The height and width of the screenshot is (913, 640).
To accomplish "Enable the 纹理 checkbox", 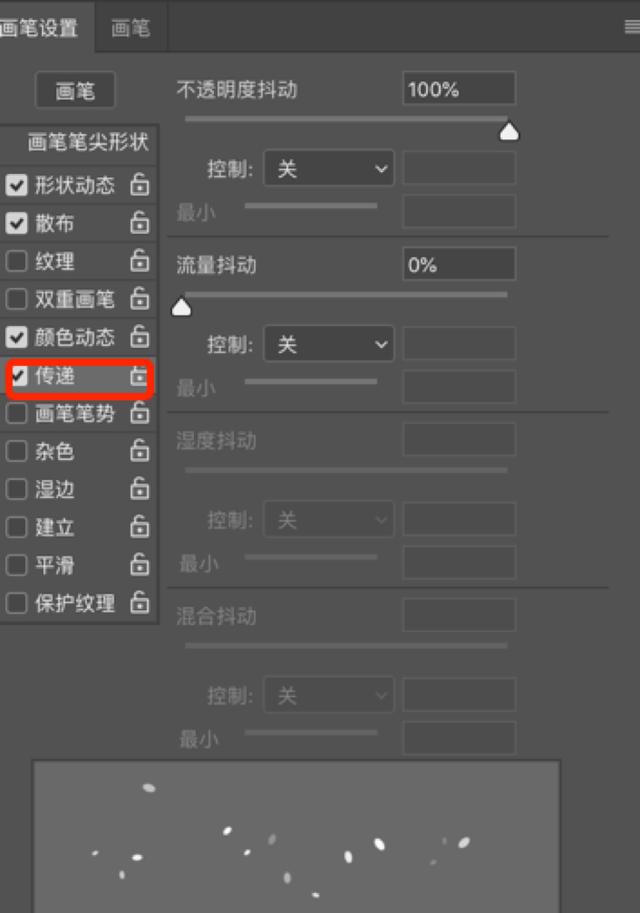I will click(16, 261).
